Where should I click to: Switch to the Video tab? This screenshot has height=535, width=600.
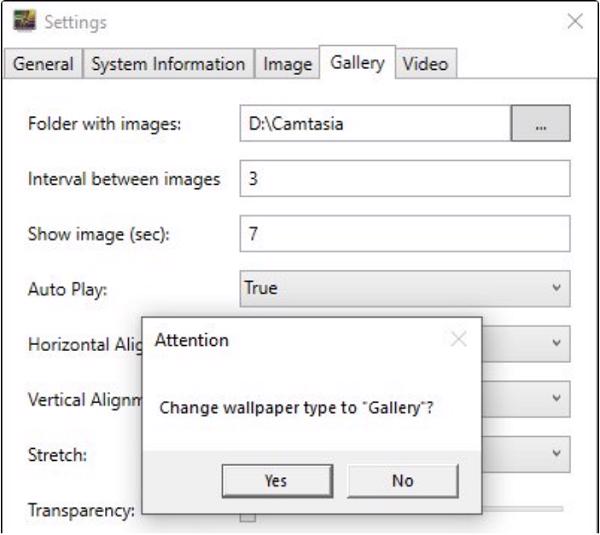[x=425, y=64]
